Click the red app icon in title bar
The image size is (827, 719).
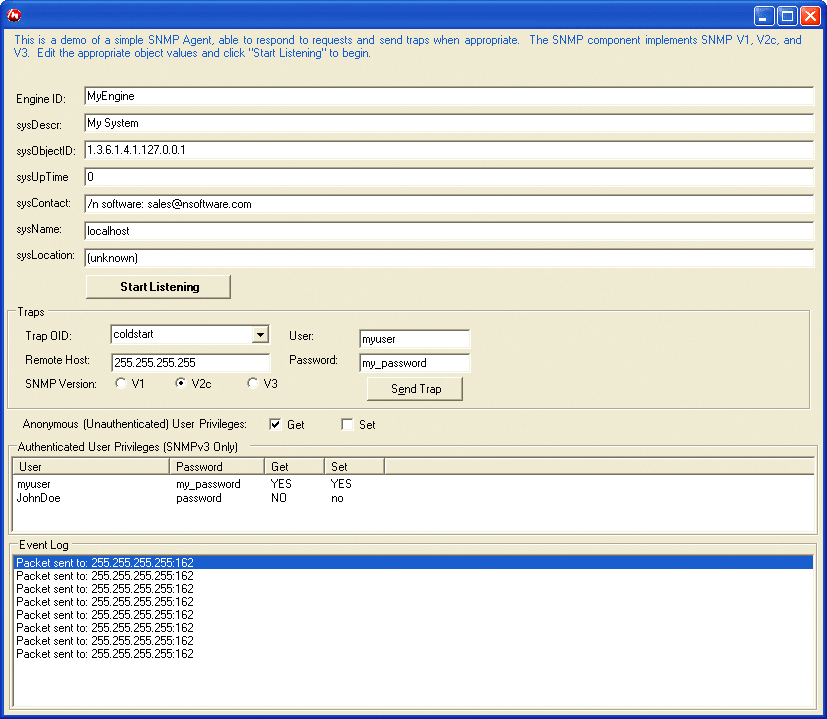pyautogui.click(x=14, y=15)
